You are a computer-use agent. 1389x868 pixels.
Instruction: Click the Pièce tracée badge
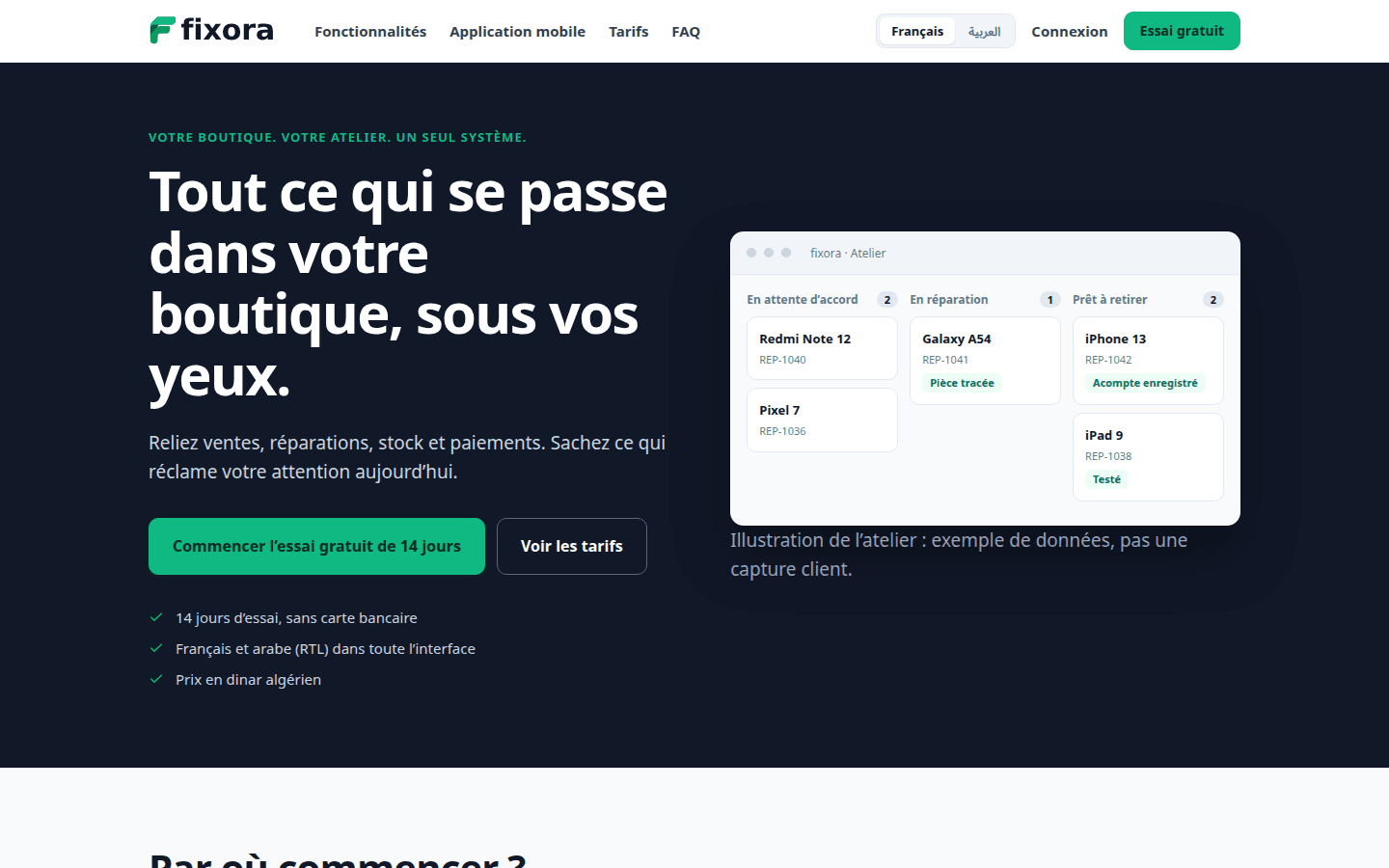pos(962,383)
